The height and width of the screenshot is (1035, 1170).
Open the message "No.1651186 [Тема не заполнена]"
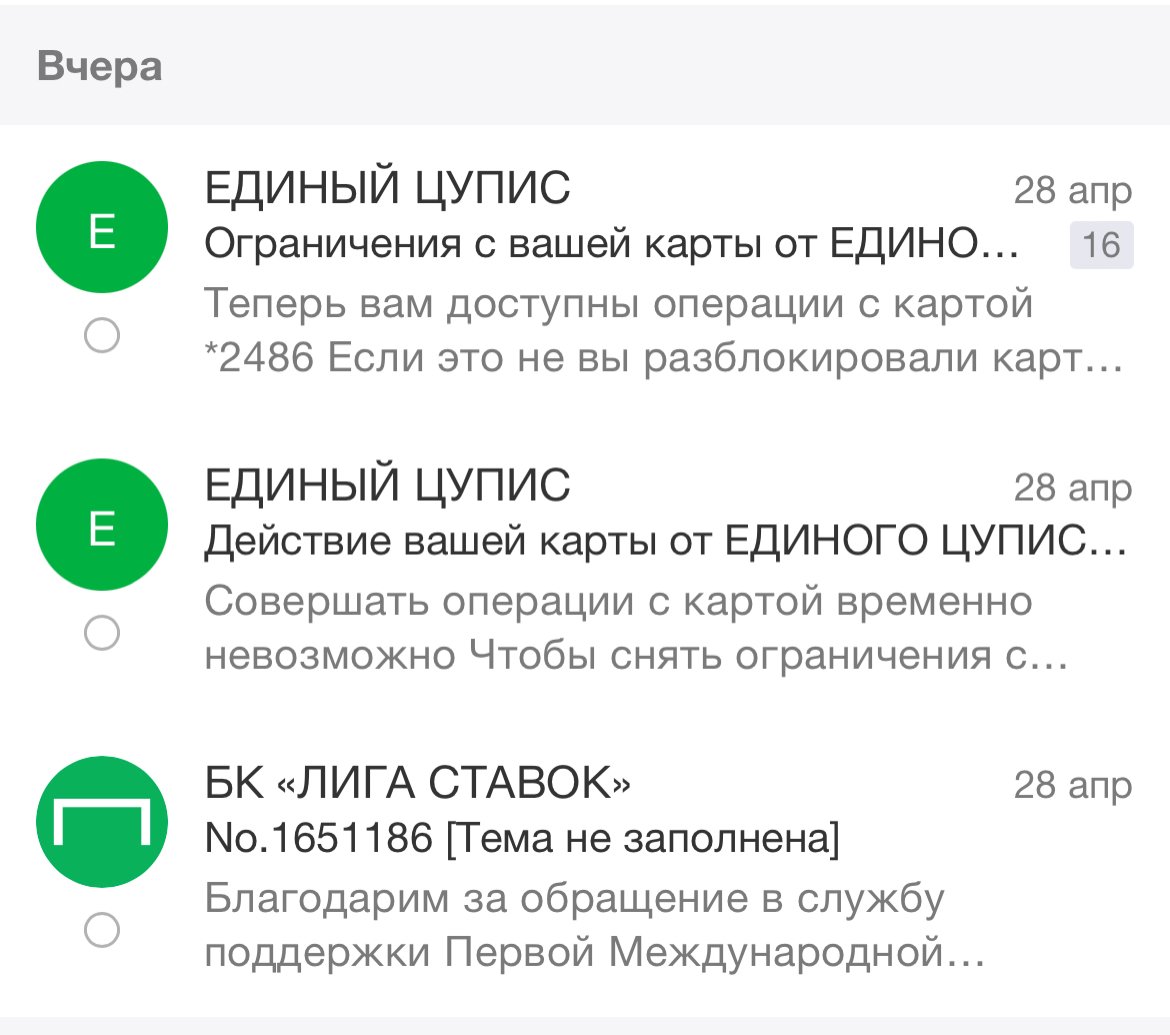tap(522, 840)
